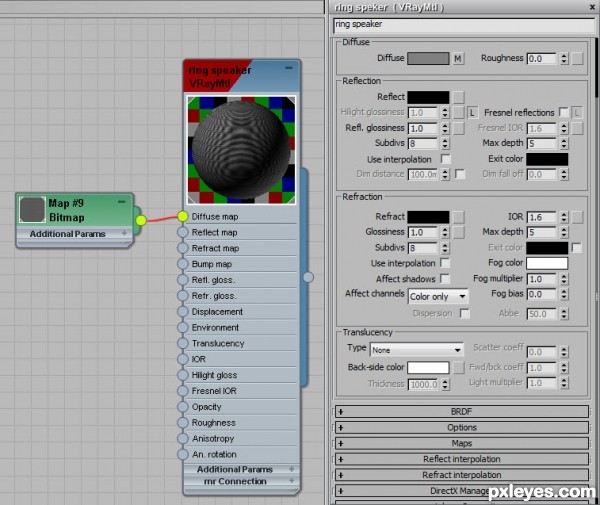Expand the Refract interpolation rollout
The width and height of the screenshot is (600, 505).
[x=462, y=475]
